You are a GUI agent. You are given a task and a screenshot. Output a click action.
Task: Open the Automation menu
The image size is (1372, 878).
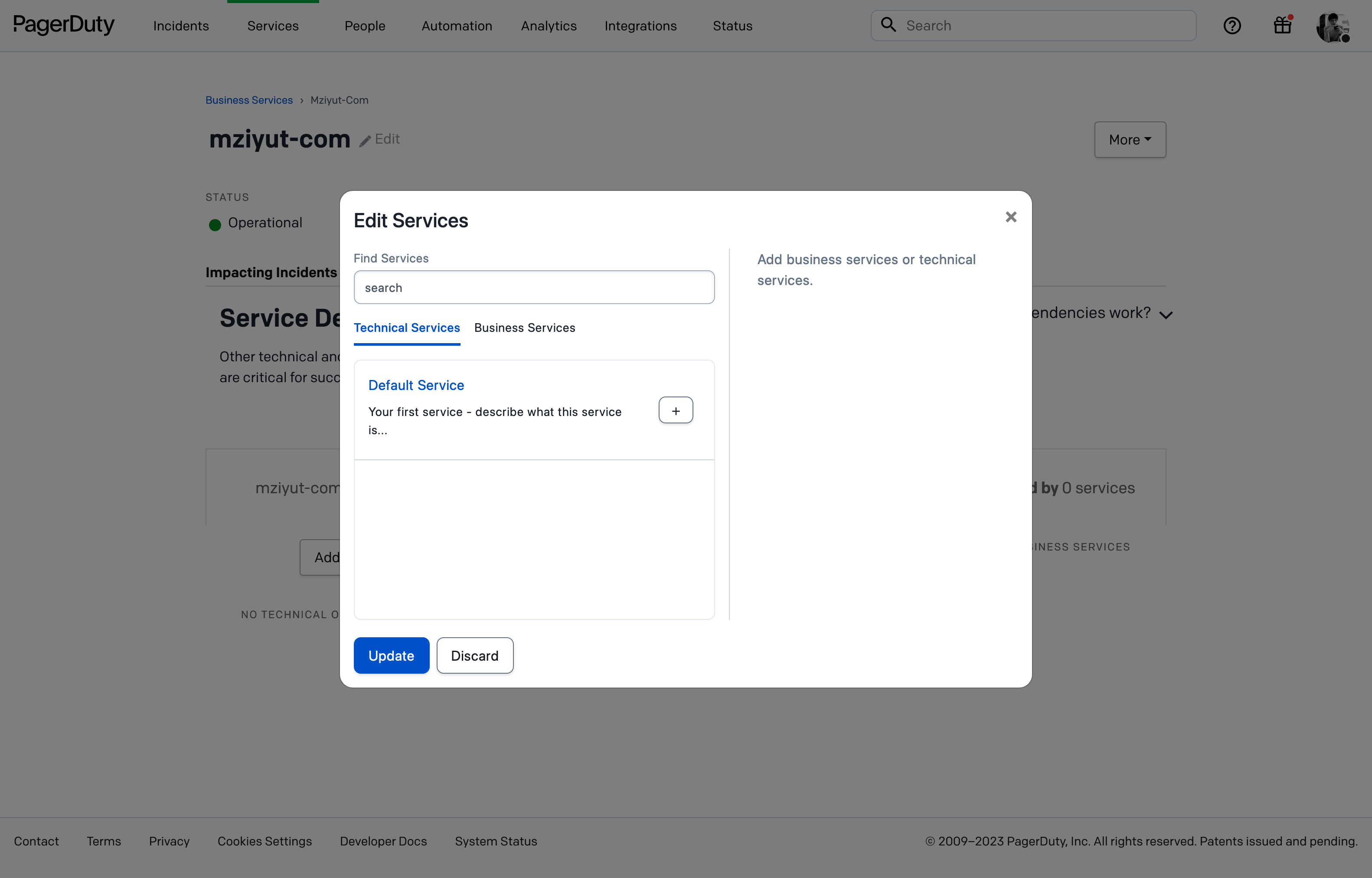457,26
